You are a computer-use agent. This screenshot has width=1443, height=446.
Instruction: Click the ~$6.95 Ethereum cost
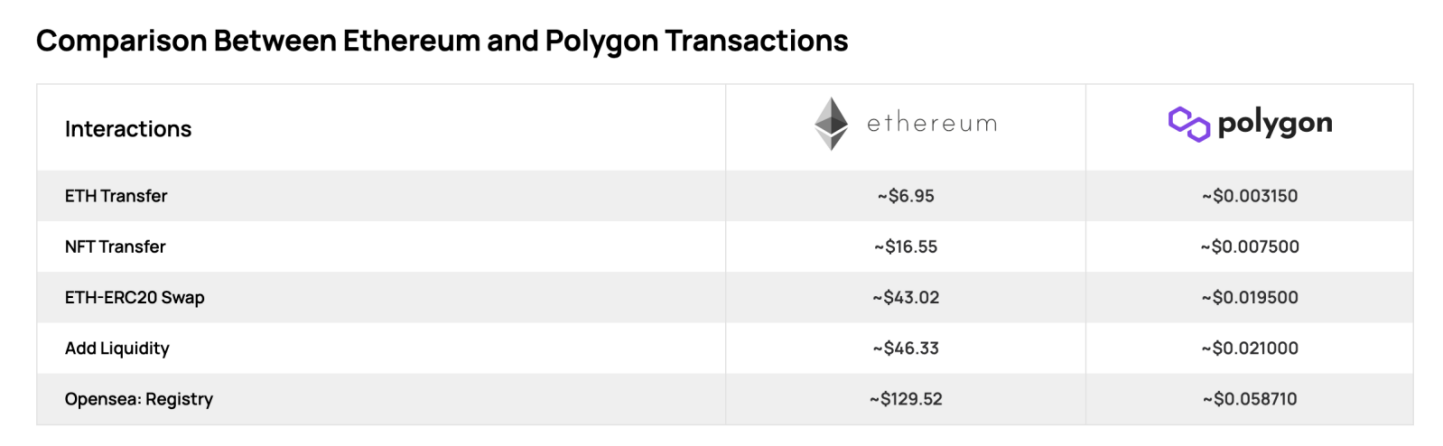pos(905,196)
